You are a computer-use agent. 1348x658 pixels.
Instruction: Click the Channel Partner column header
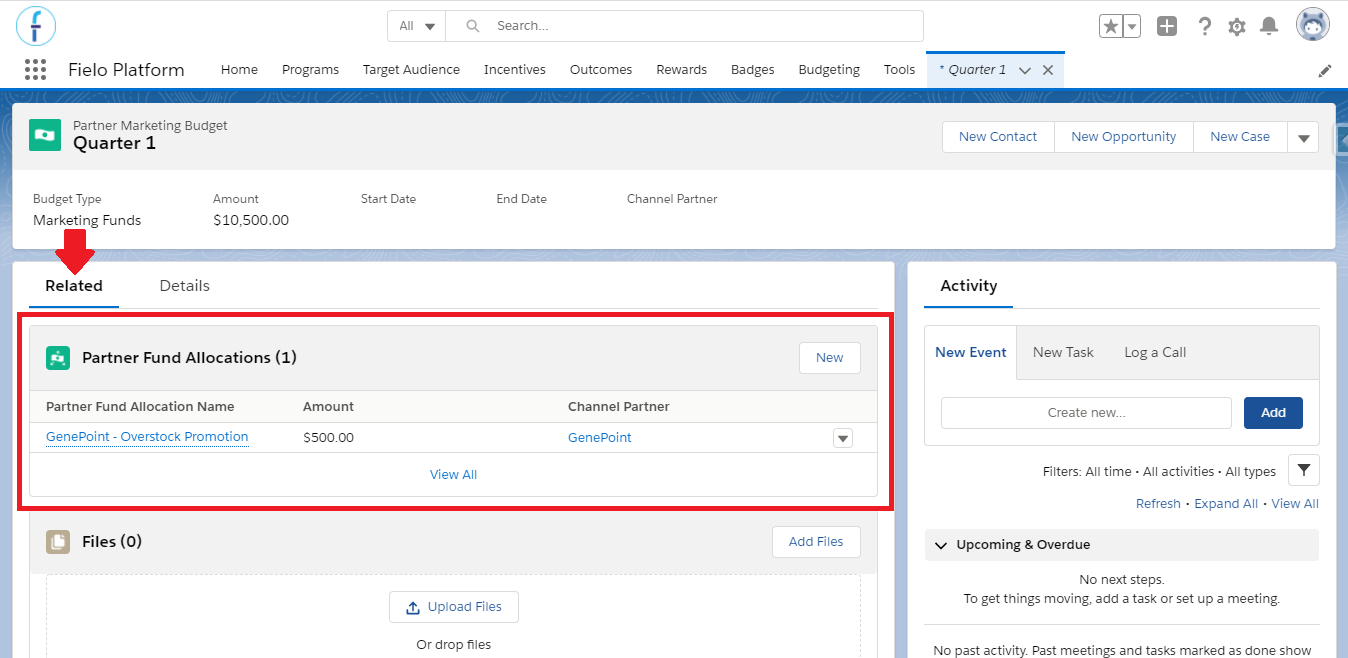pyautogui.click(x=619, y=406)
